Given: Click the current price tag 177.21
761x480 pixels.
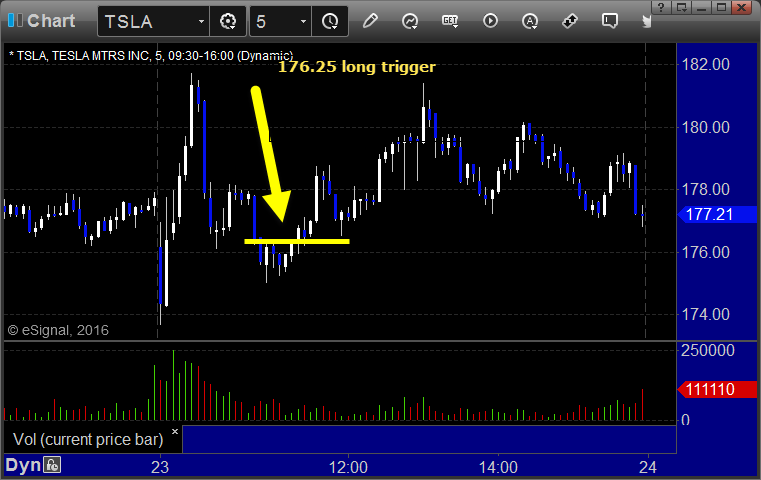Looking at the screenshot, I should point(717,214).
